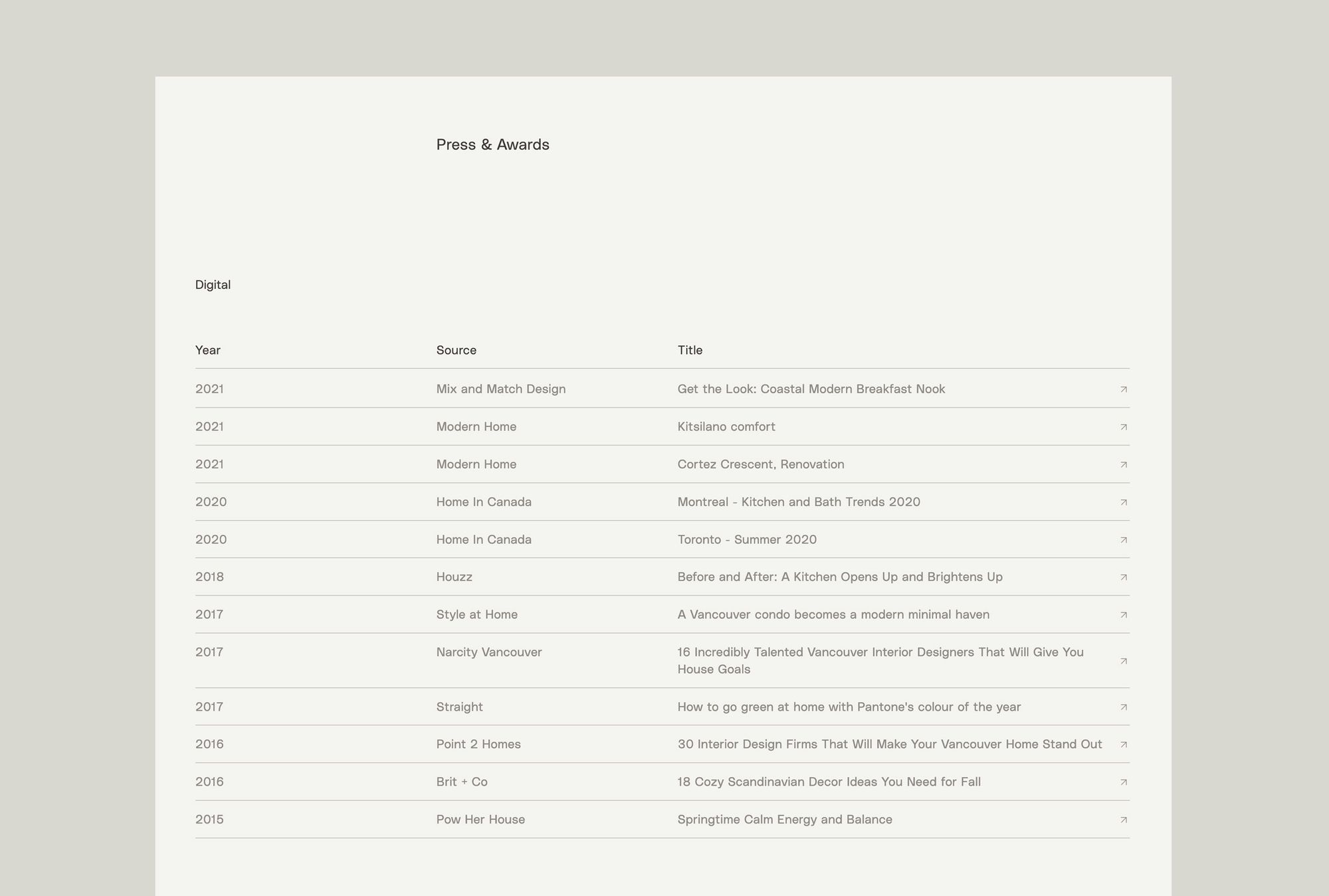Viewport: 1329px width, 896px height.
Task: Click the 18 Cozy Scandinavian Decor Ideas title
Action: (829, 782)
